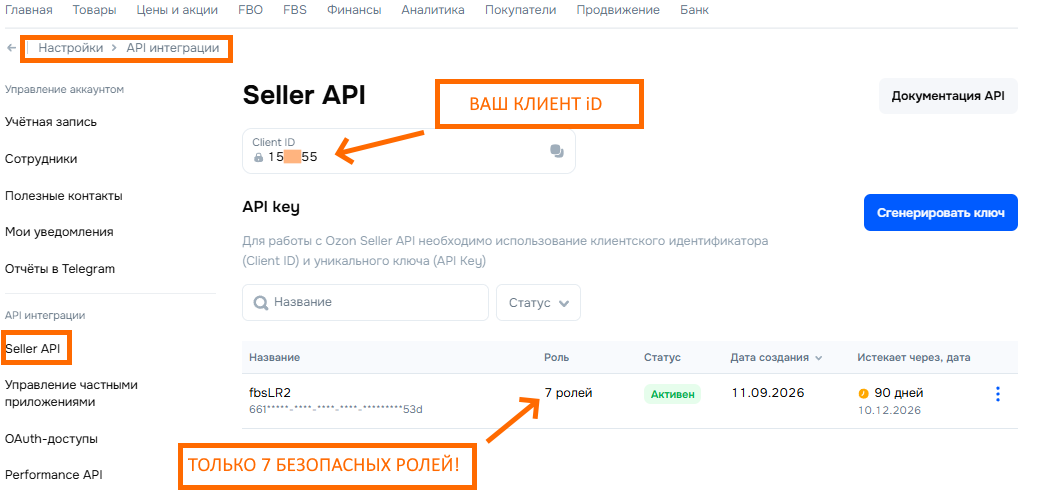This screenshot has width=1046, height=497.
Task: Open Цены и акции menu
Action: click(x=177, y=10)
